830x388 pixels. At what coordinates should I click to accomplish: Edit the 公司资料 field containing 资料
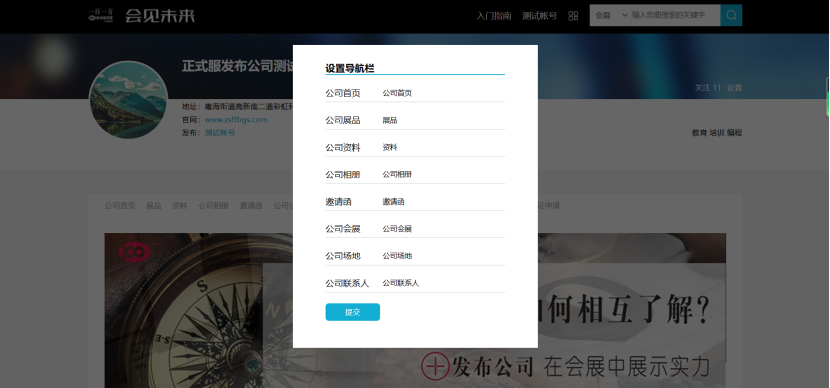[x=443, y=148]
